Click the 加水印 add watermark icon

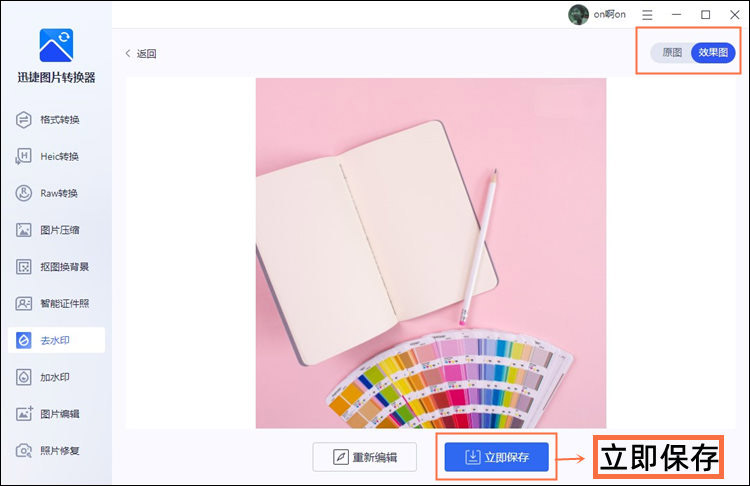click(x=23, y=377)
